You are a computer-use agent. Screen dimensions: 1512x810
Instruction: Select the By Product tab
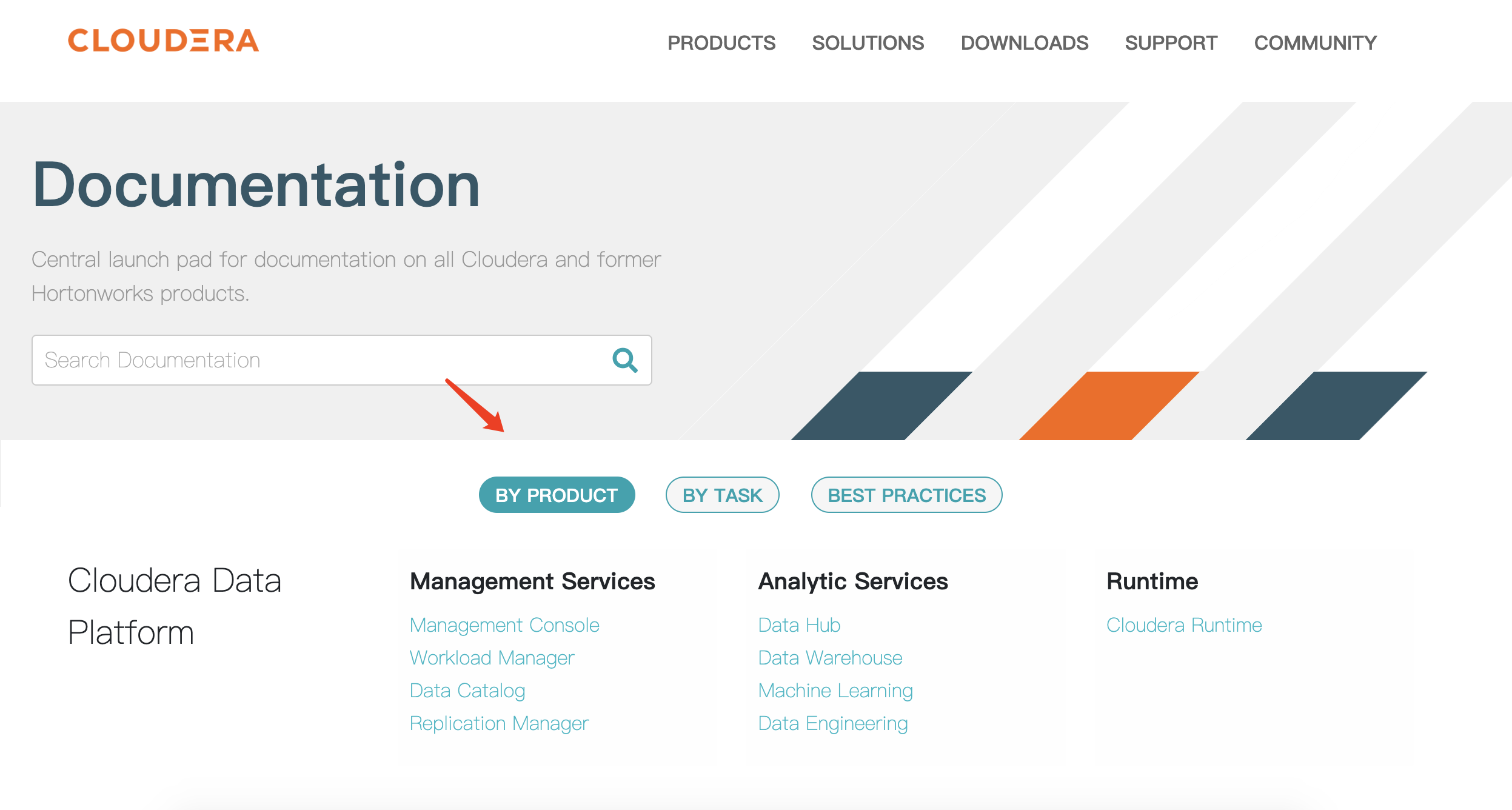click(557, 495)
